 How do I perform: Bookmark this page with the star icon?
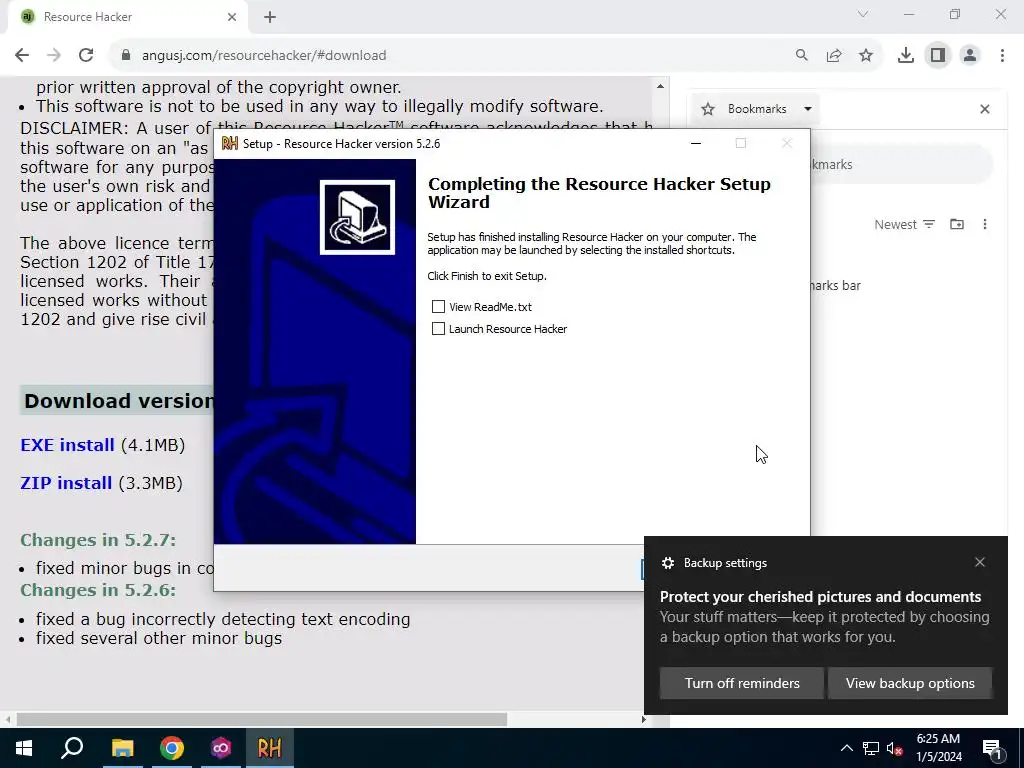coord(866,56)
